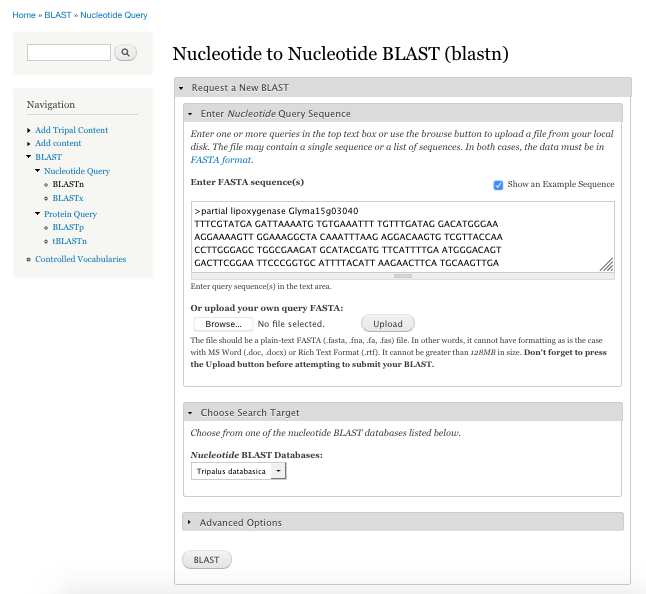
Task: Click Browse to choose a FASTA file
Action: (x=222, y=324)
